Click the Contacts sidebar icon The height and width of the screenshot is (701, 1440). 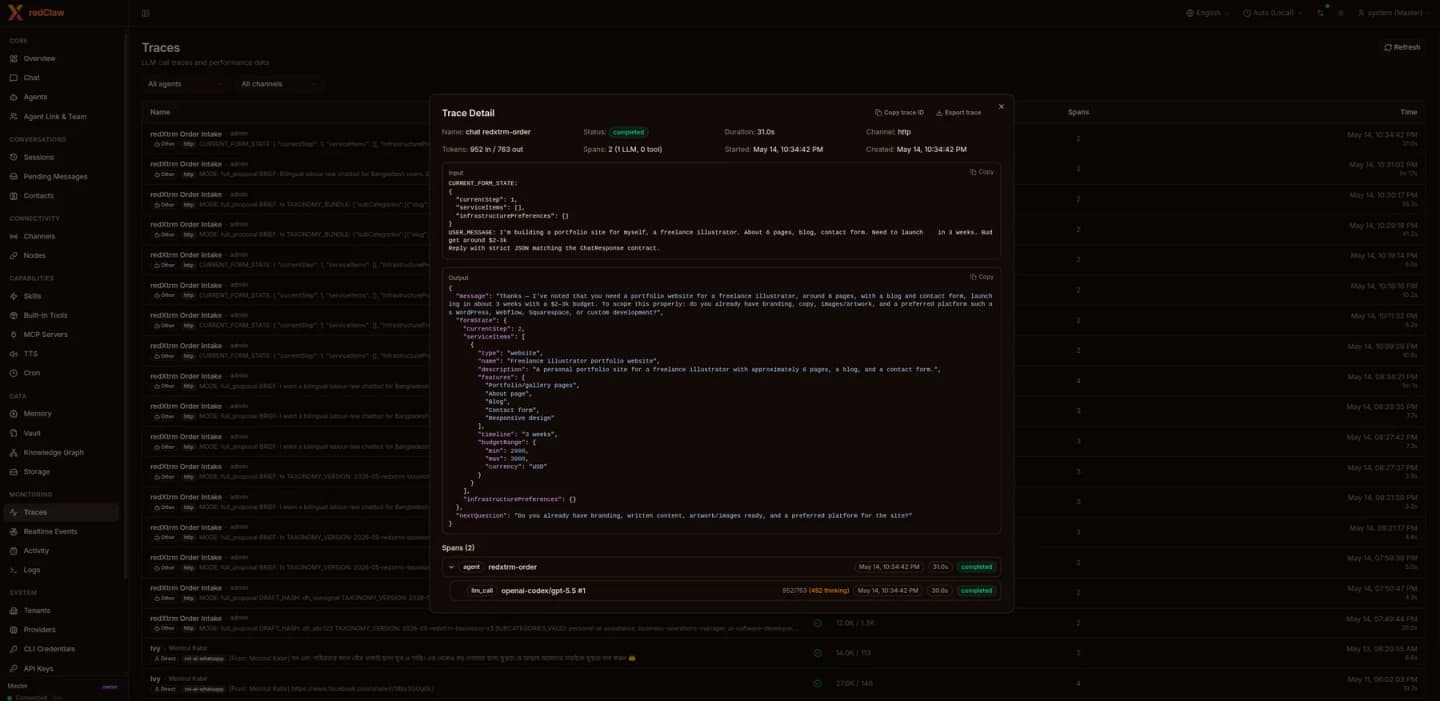[x=14, y=196]
